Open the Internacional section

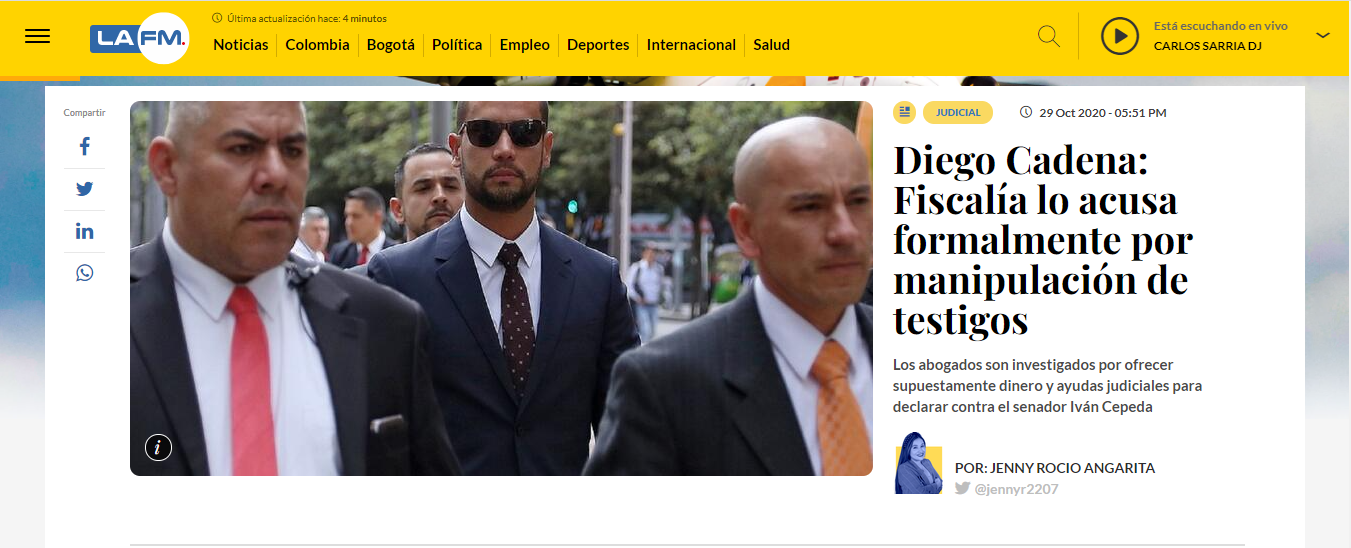[x=691, y=45]
